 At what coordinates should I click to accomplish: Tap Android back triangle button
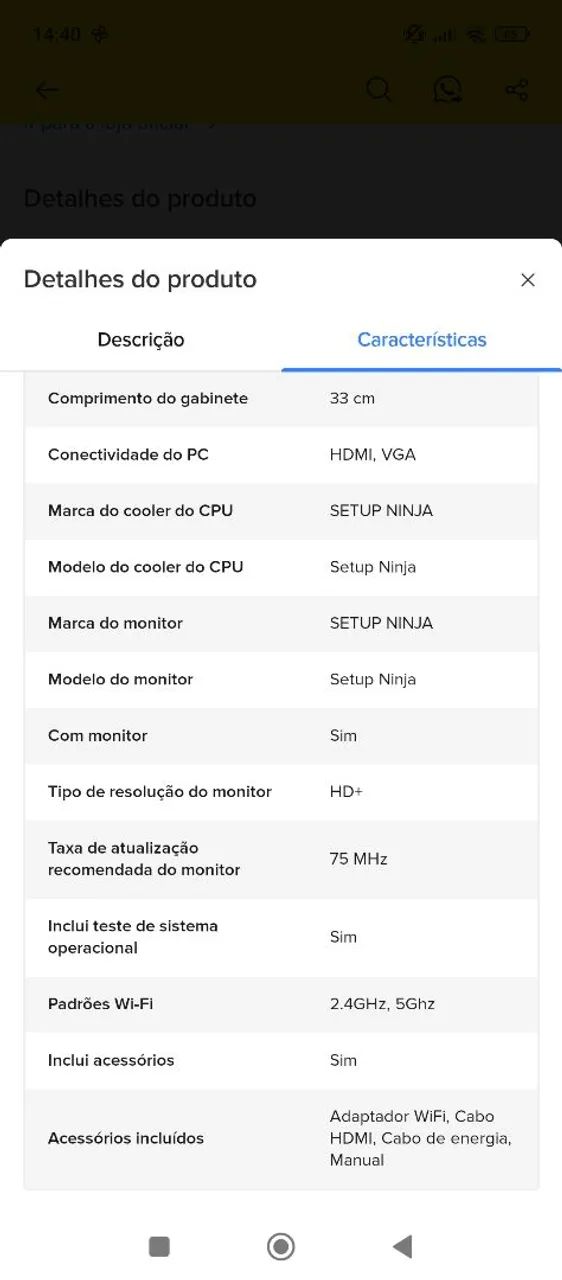click(402, 1246)
